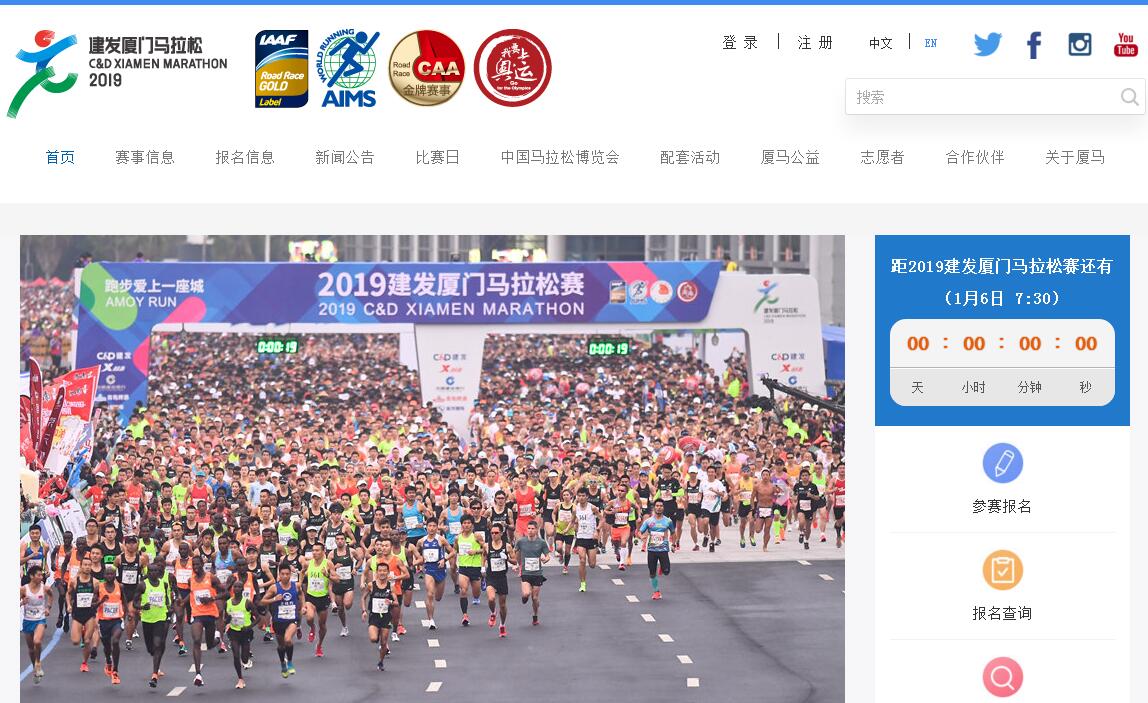
Task: Open the IAAF Road Race Gold Label logo
Action: (282, 69)
